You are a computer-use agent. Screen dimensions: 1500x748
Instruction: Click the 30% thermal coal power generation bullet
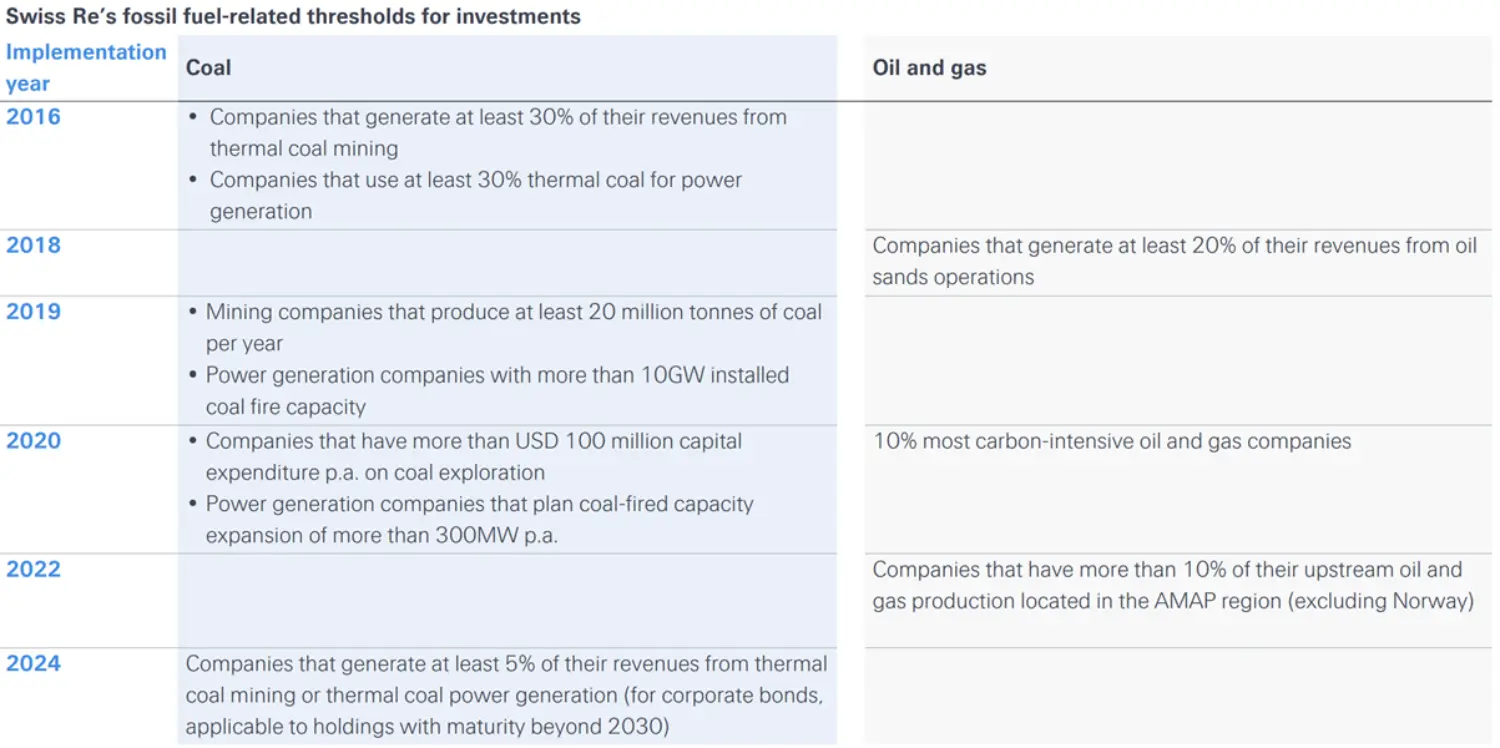475,195
